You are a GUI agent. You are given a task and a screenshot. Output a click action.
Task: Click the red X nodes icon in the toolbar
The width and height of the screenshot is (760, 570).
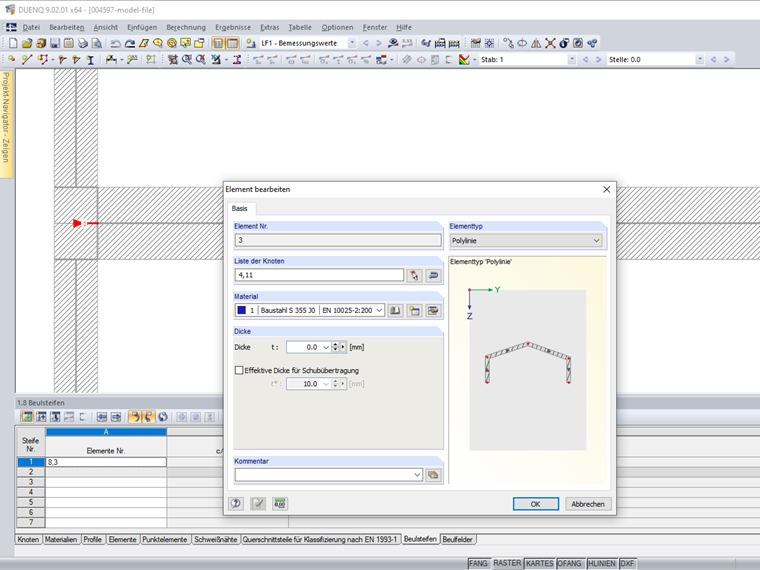[550, 43]
